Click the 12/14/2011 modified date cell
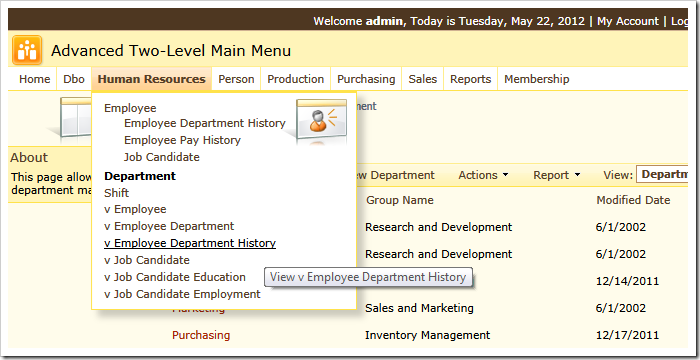This screenshot has height=360, width=700. 627,281
